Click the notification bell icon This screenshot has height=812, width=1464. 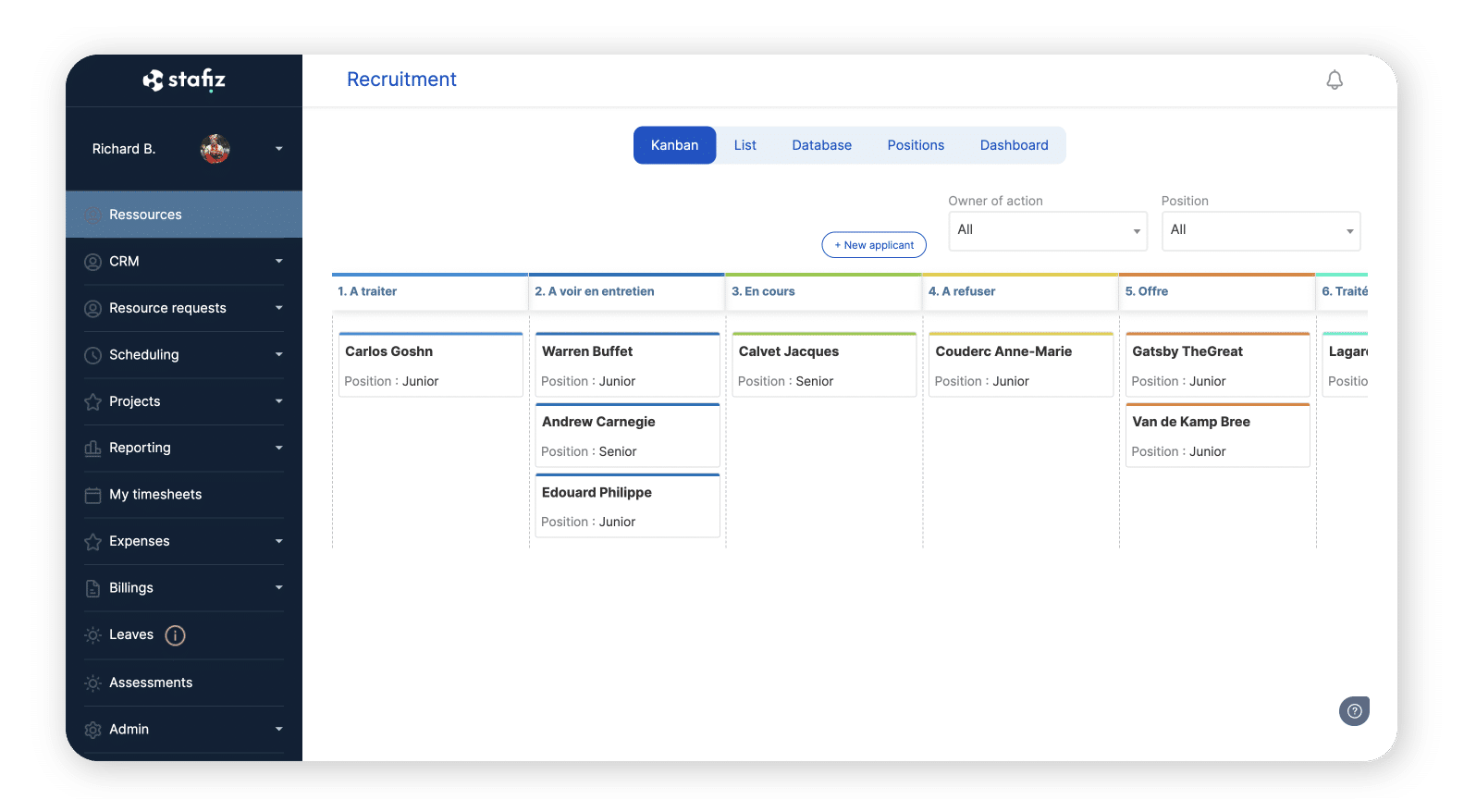(1334, 80)
